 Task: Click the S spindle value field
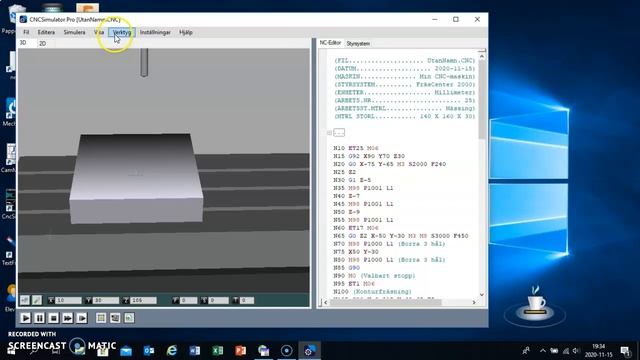[218, 300]
